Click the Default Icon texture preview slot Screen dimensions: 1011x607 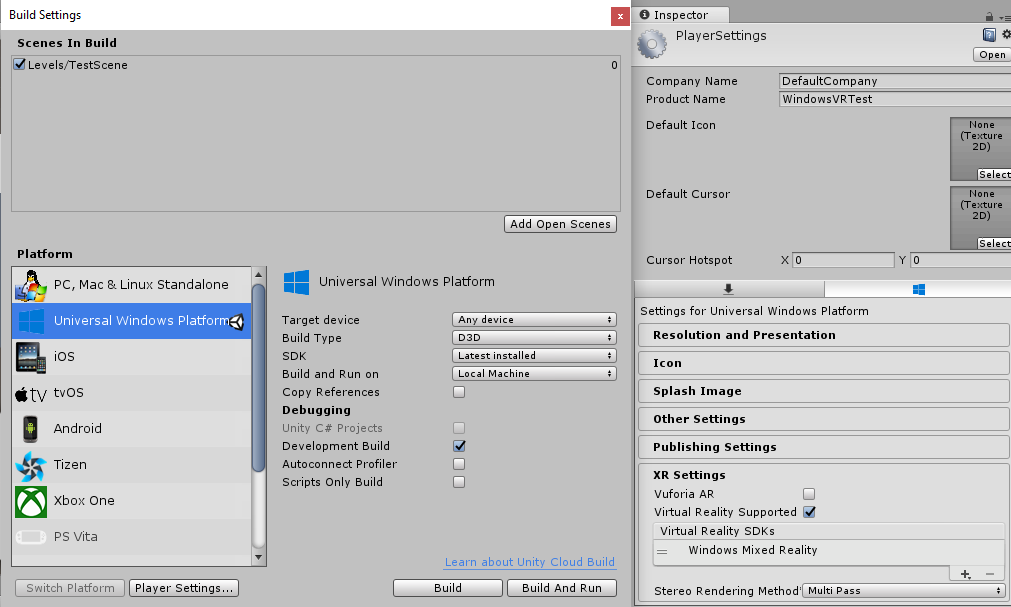coord(980,148)
